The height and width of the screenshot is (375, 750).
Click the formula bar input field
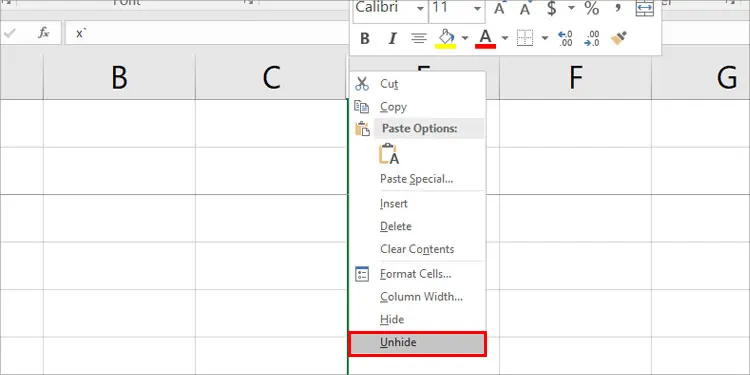pyautogui.click(x=208, y=33)
